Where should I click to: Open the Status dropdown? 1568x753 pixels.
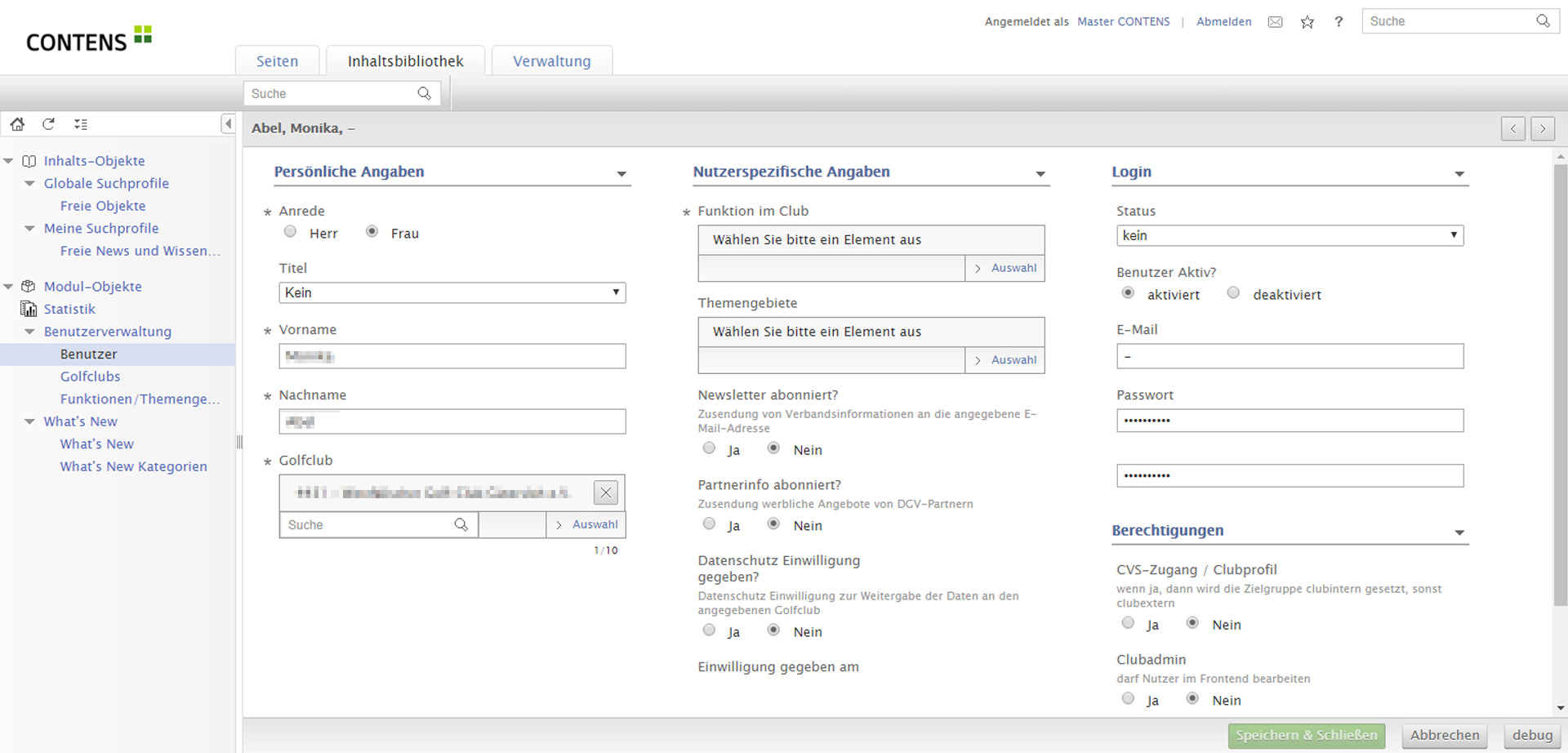(x=1290, y=235)
